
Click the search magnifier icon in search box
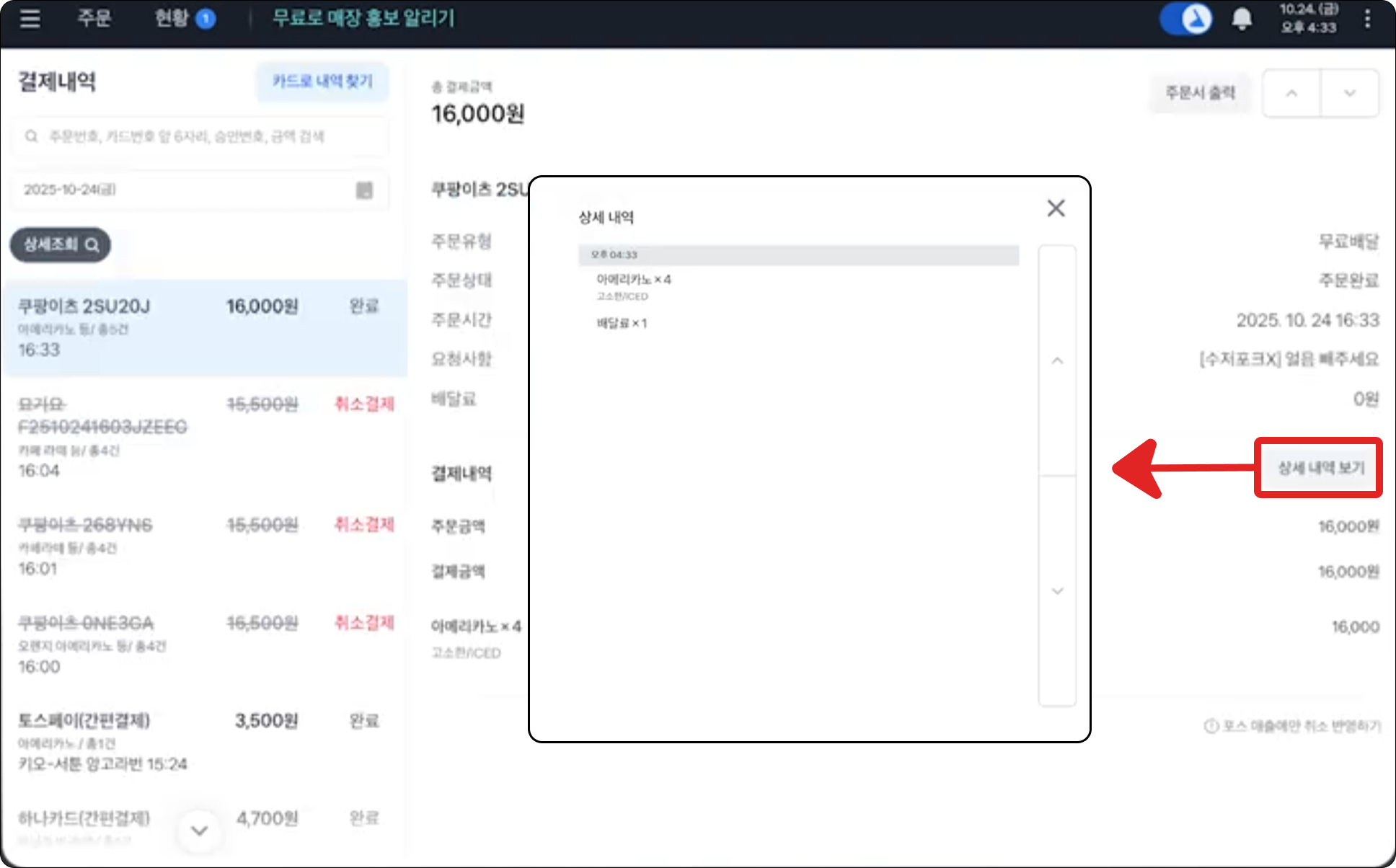[32, 136]
